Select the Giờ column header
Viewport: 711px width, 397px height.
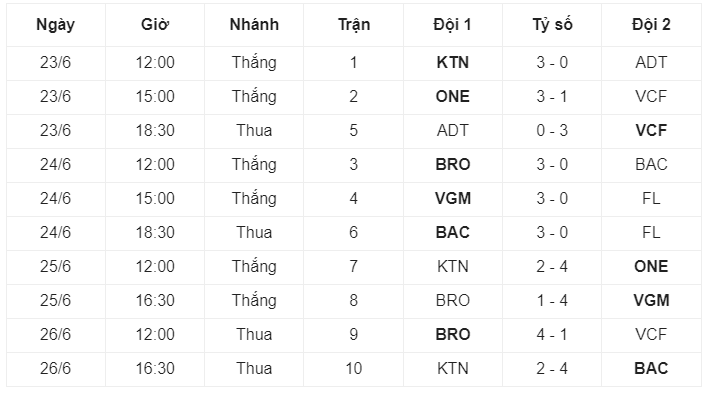(x=155, y=24)
